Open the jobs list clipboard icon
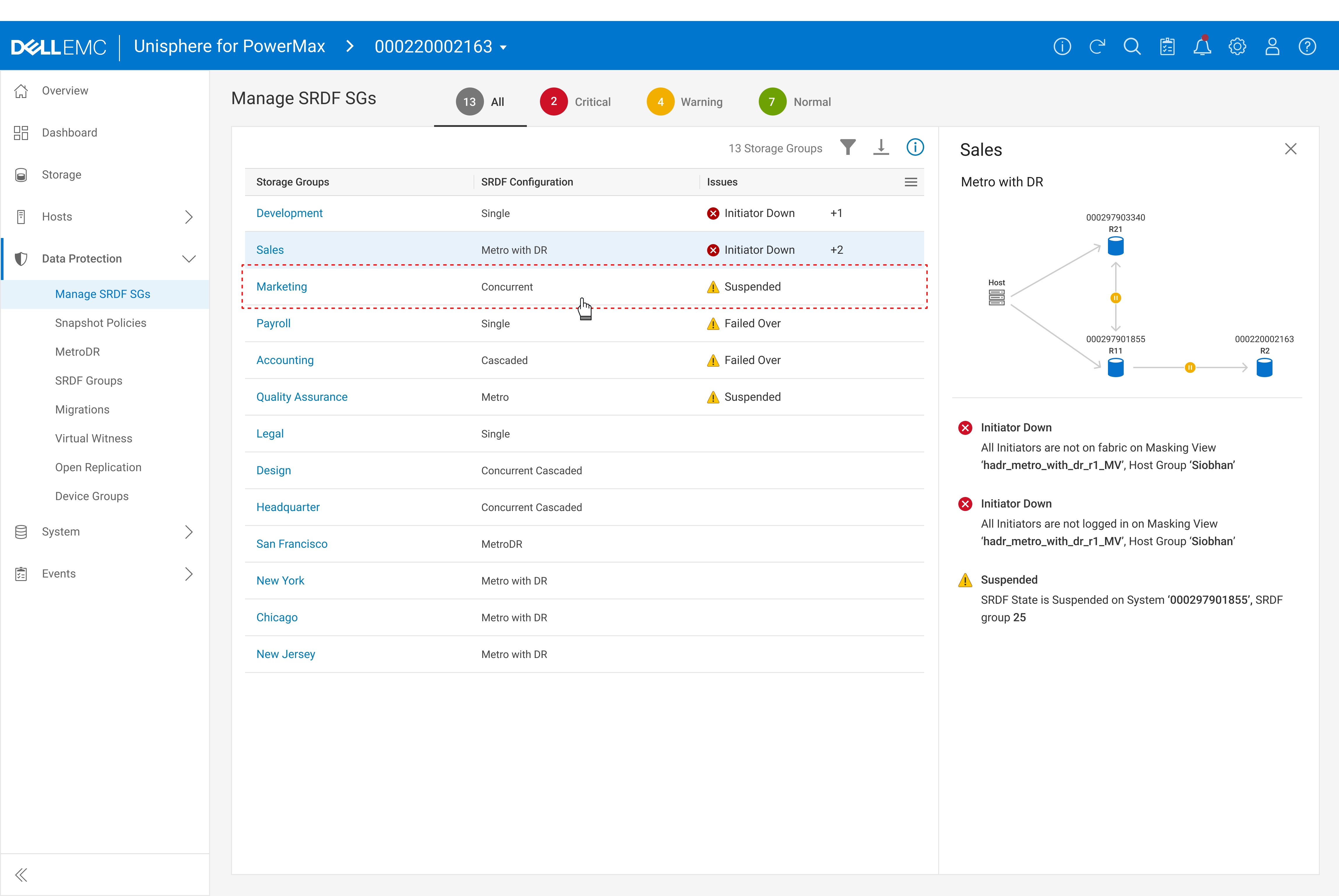The height and width of the screenshot is (896, 1339). tap(1167, 46)
